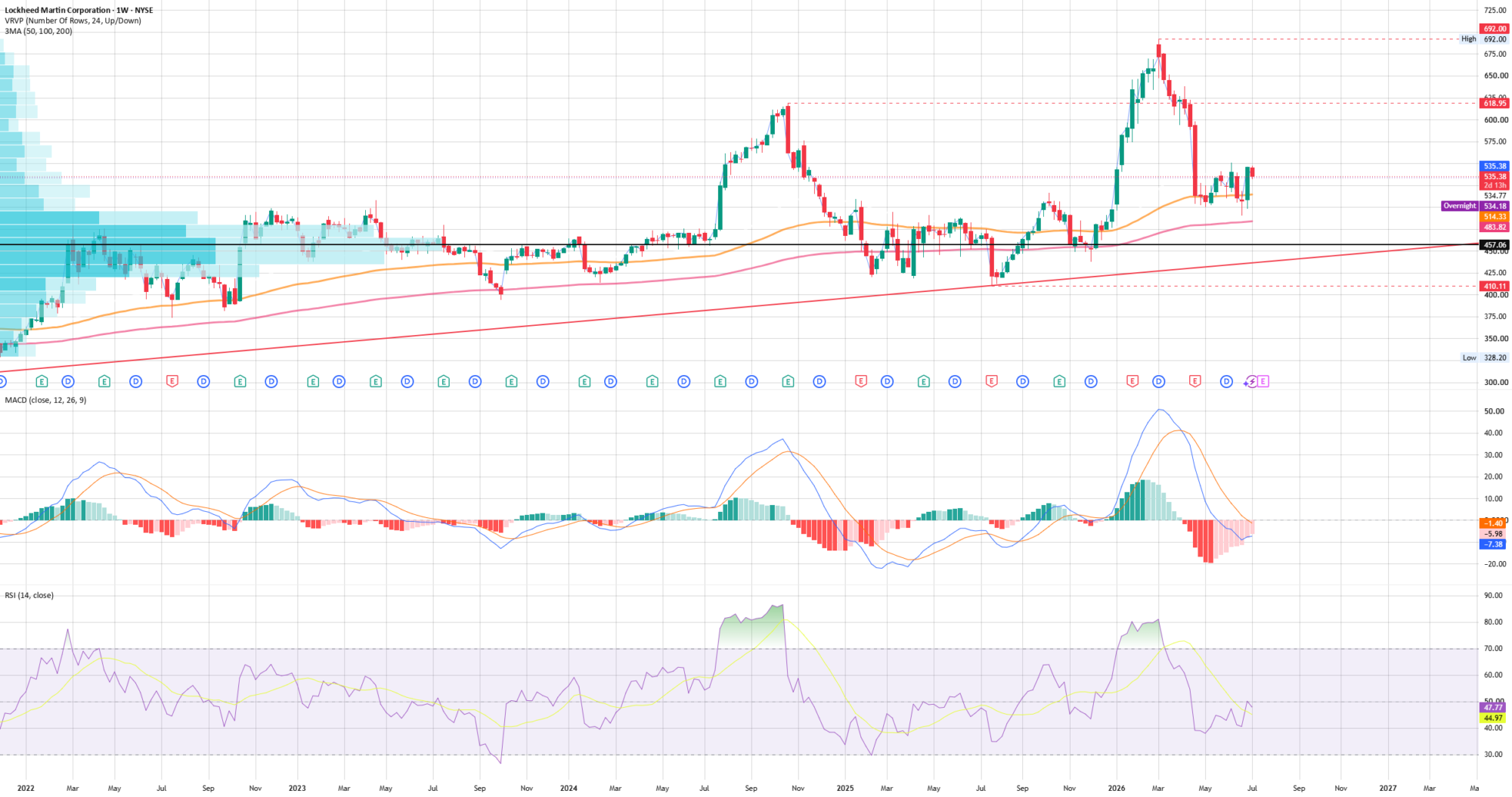
Task: Click the purple lightning bolt icon
Action: pos(1252,382)
